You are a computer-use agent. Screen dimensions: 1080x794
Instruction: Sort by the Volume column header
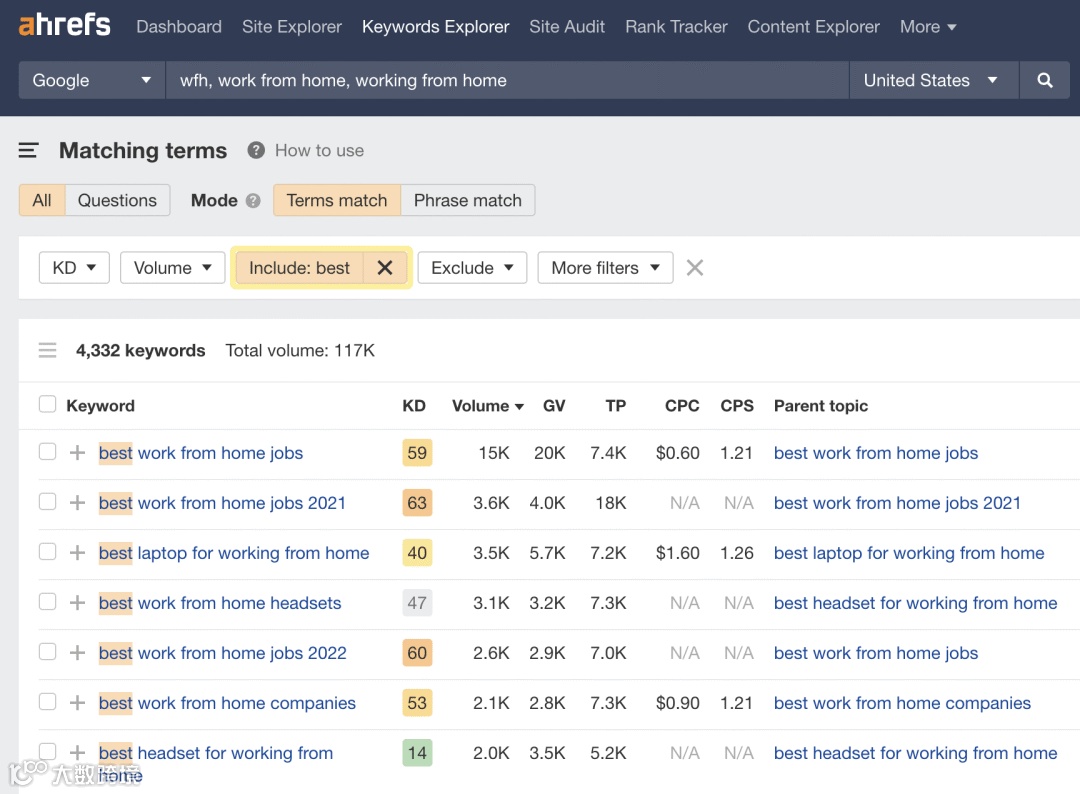(x=488, y=406)
